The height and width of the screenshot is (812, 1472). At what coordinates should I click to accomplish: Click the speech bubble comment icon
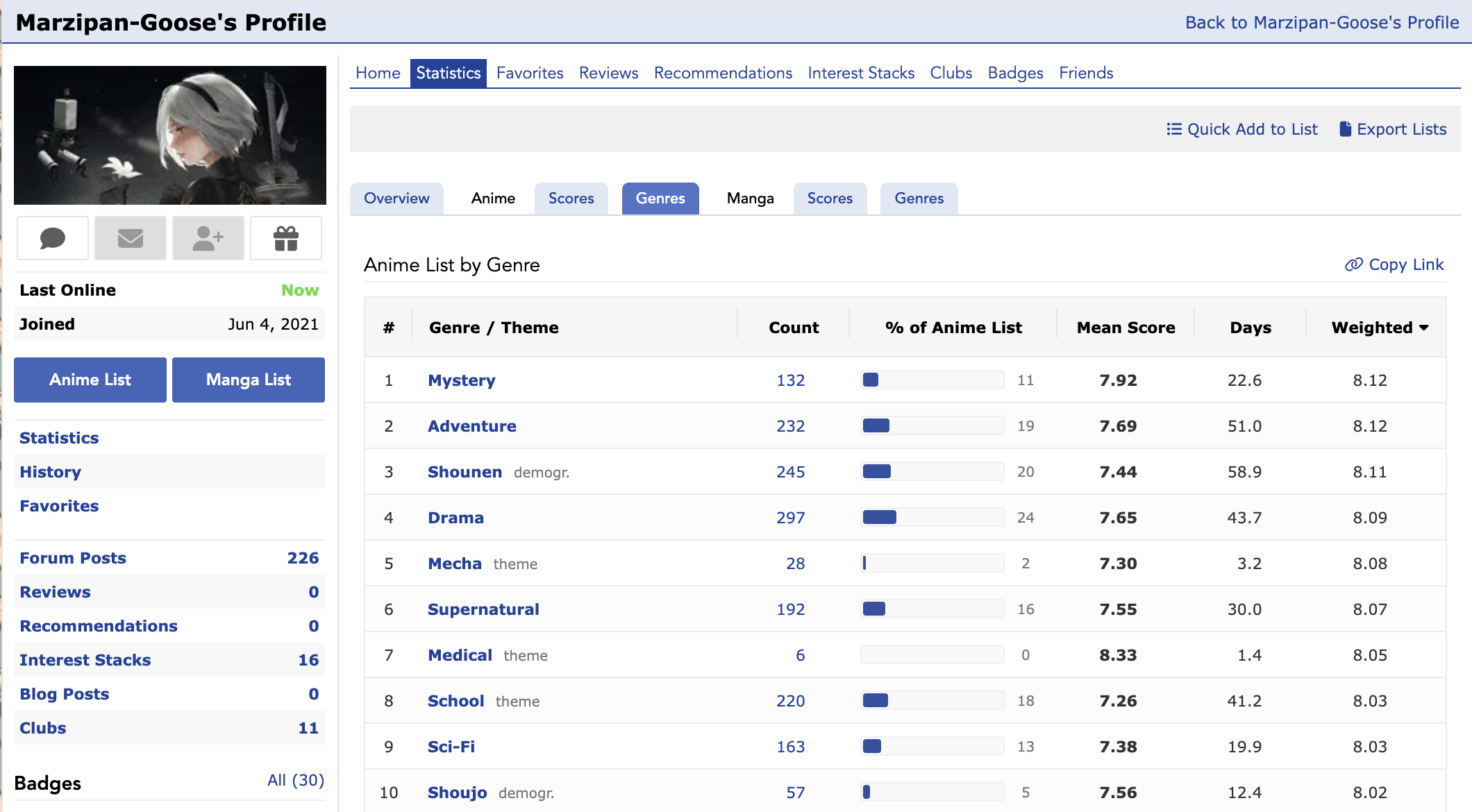[x=53, y=239]
